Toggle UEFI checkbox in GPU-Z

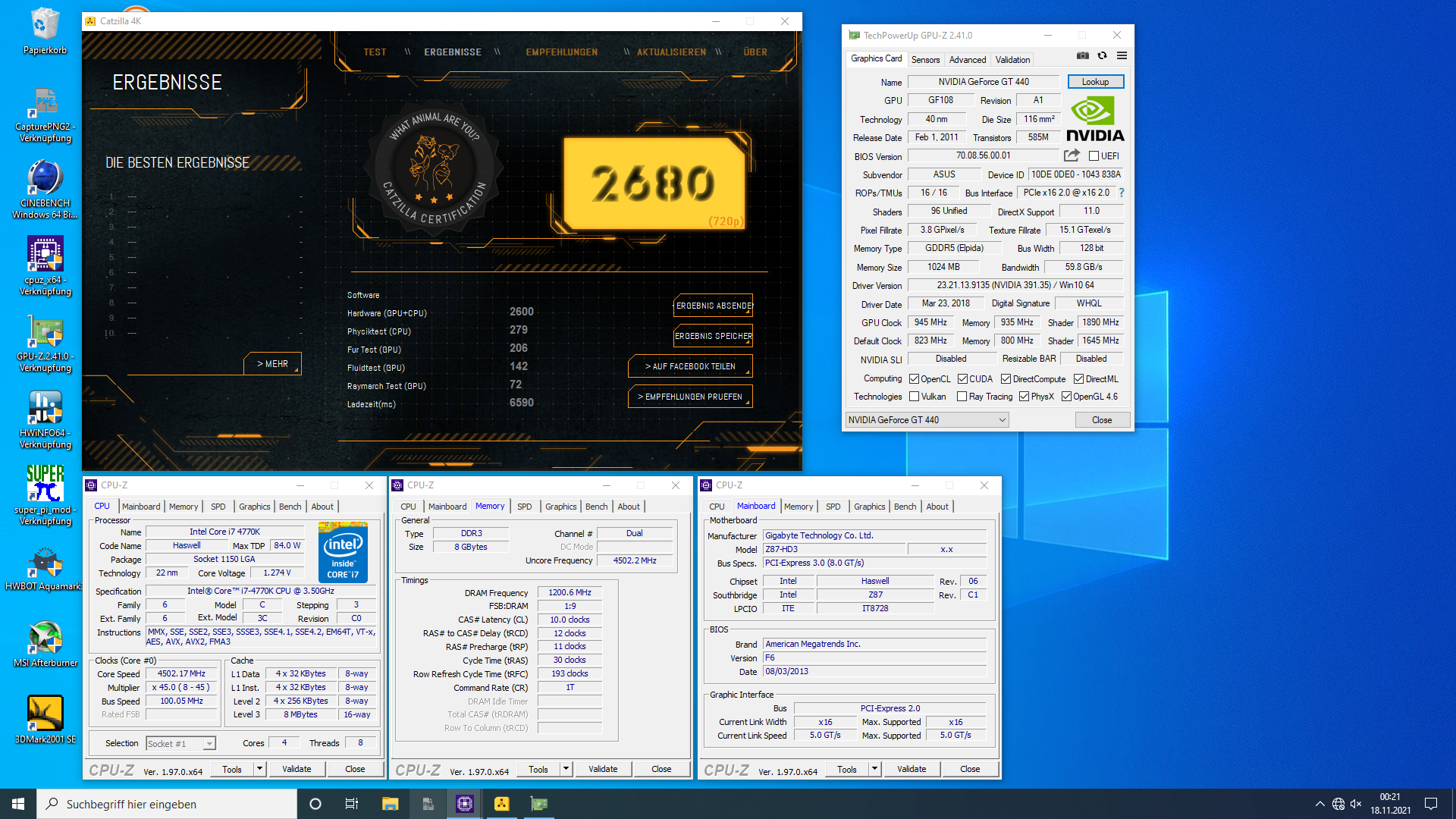[1094, 156]
